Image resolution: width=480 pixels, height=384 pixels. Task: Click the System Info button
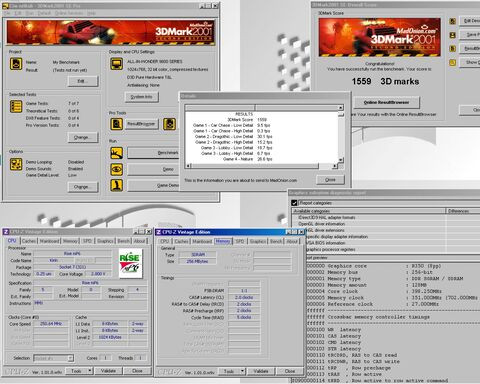click(142, 97)
